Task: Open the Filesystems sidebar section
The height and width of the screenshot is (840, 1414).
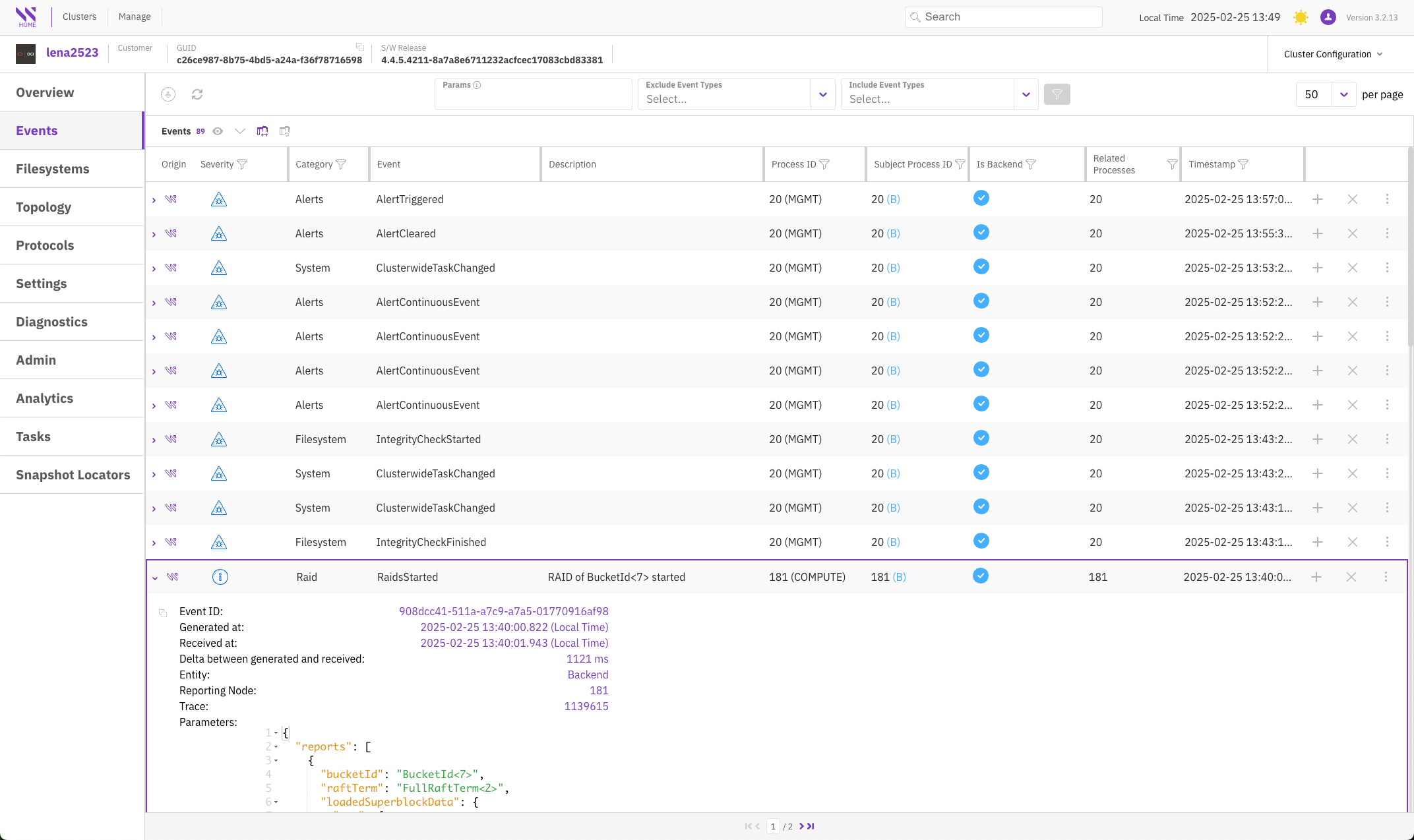Action: point(53,169)
